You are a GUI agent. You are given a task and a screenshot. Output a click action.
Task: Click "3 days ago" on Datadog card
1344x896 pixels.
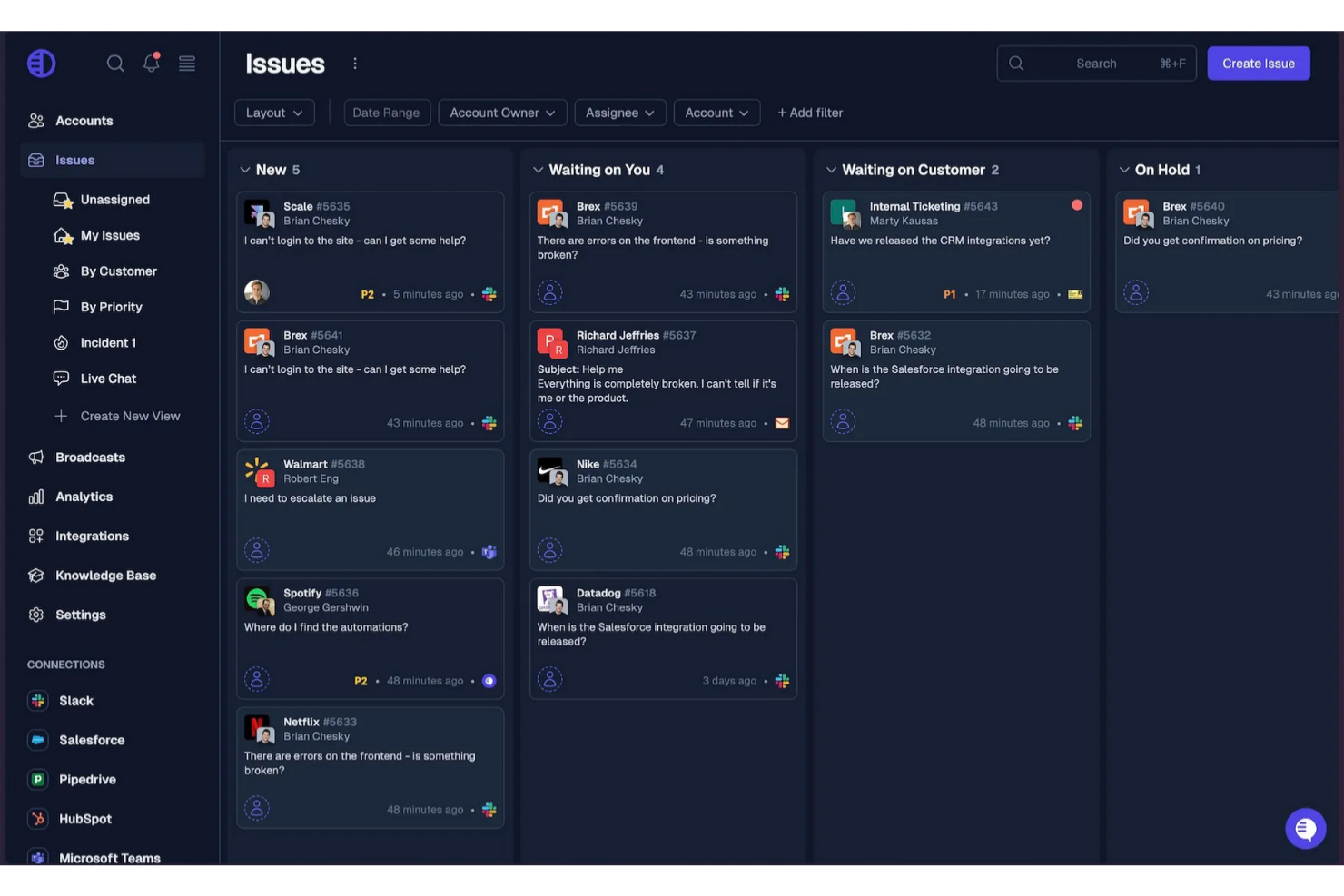[x=729, y=681]
